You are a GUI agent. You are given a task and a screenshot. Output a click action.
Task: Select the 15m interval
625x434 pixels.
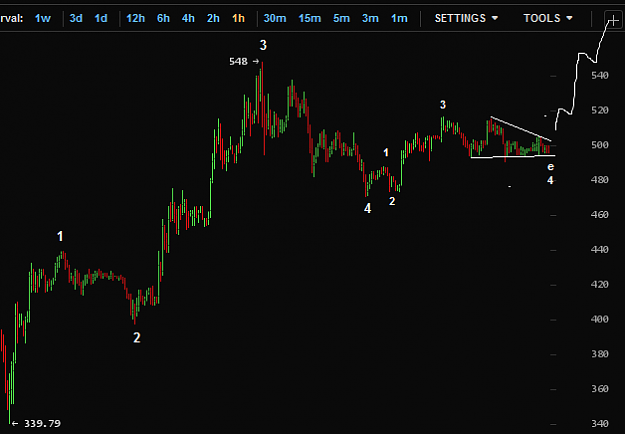click(x=310, y=18)
